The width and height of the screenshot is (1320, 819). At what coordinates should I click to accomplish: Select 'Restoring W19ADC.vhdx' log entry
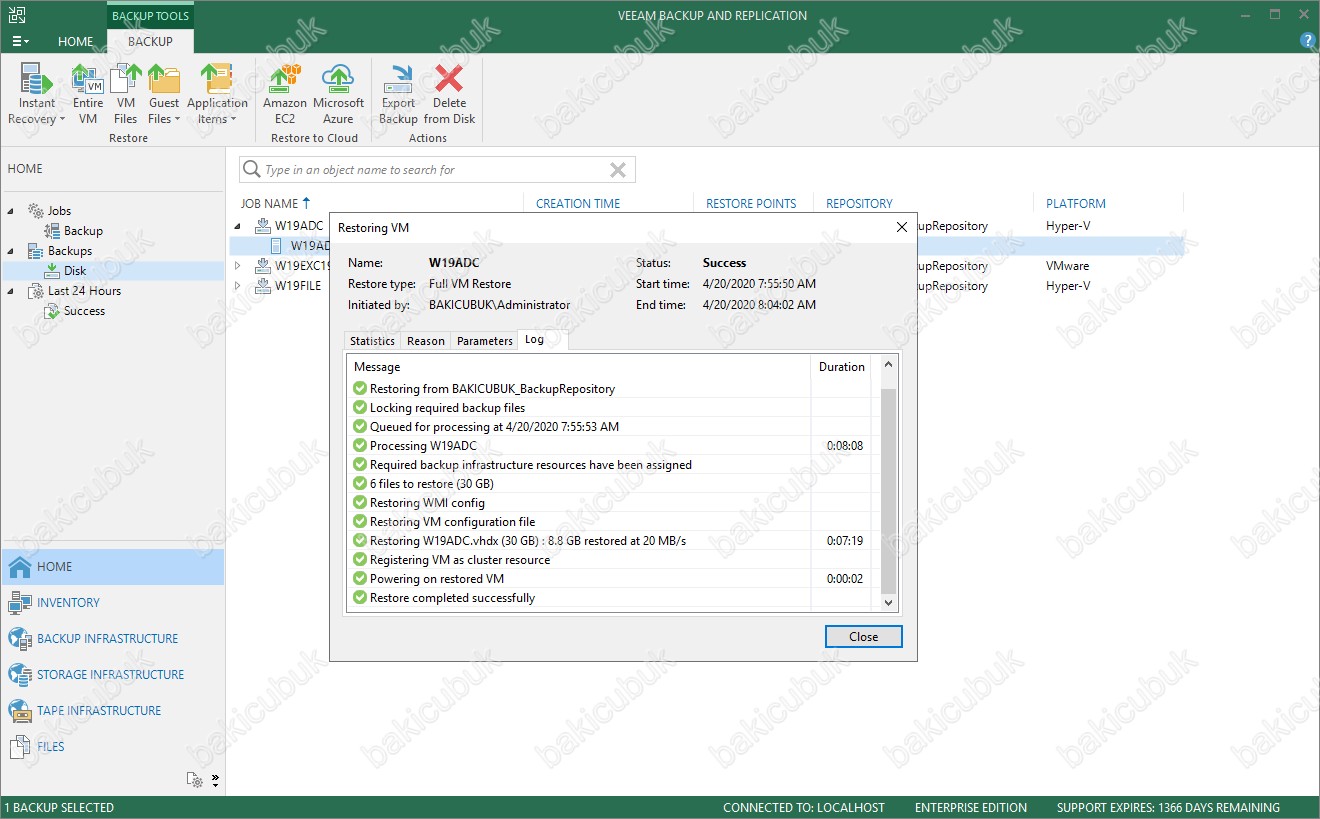(x=608, y=541)
